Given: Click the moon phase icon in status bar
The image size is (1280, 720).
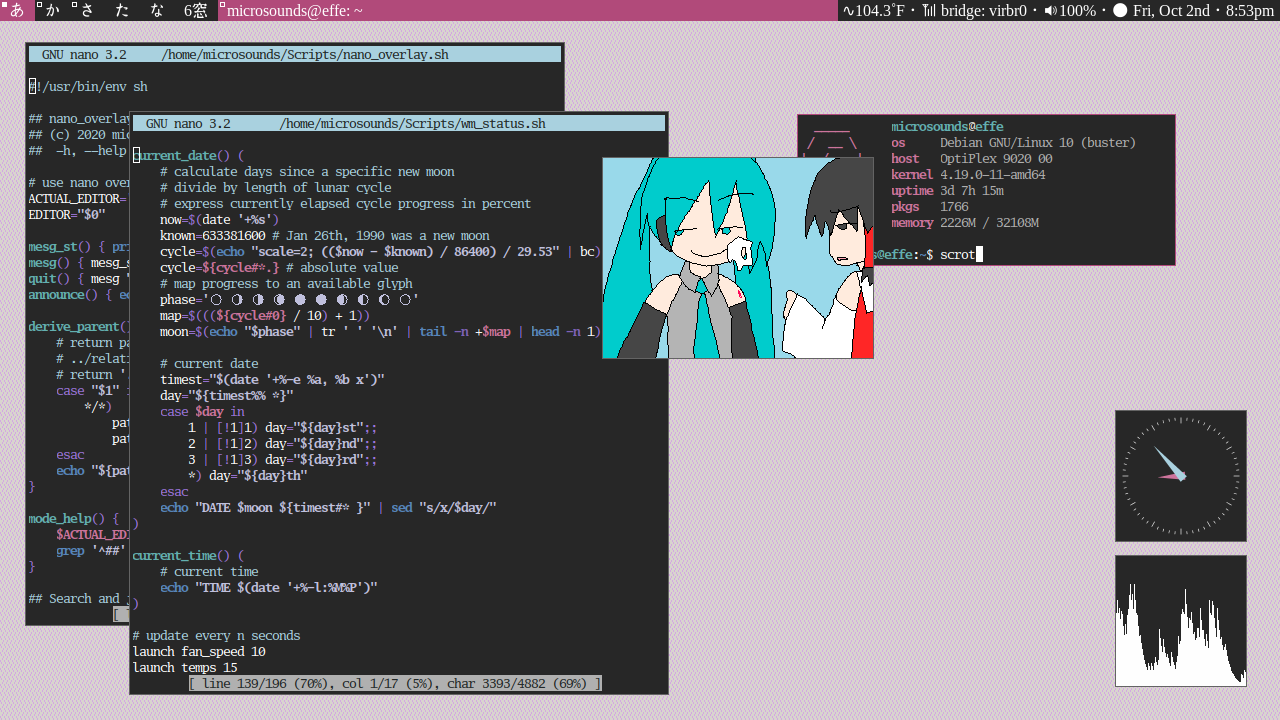Looking at the screenshot, I should [x=1120, y=10].
